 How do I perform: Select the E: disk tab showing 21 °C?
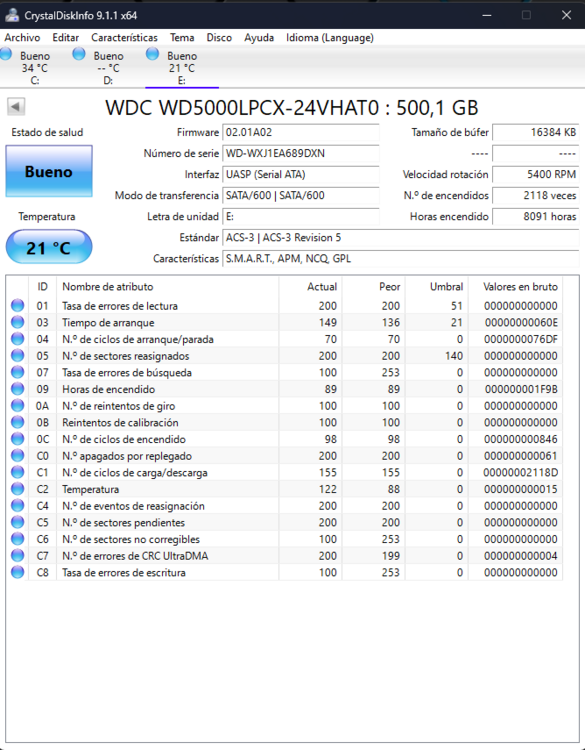182,67
